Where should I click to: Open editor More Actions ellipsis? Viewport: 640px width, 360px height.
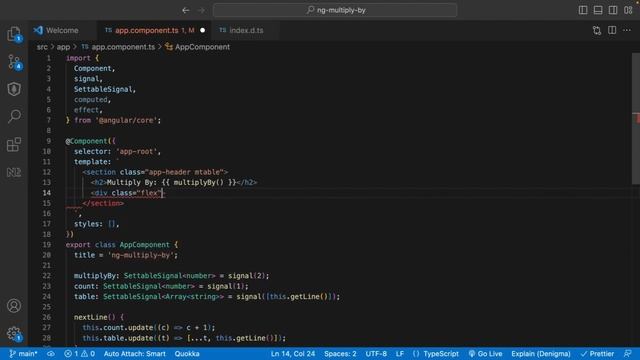tap(627, 30)
